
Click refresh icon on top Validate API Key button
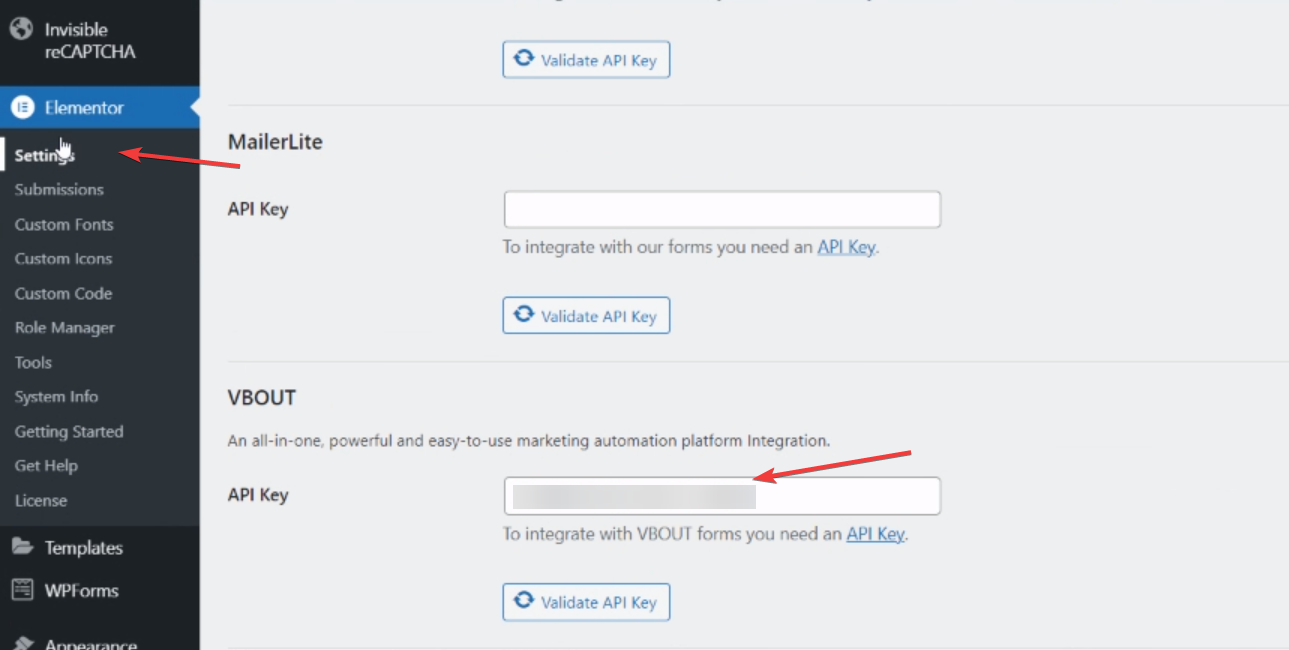pyautogui.click(x=523, y=59)
